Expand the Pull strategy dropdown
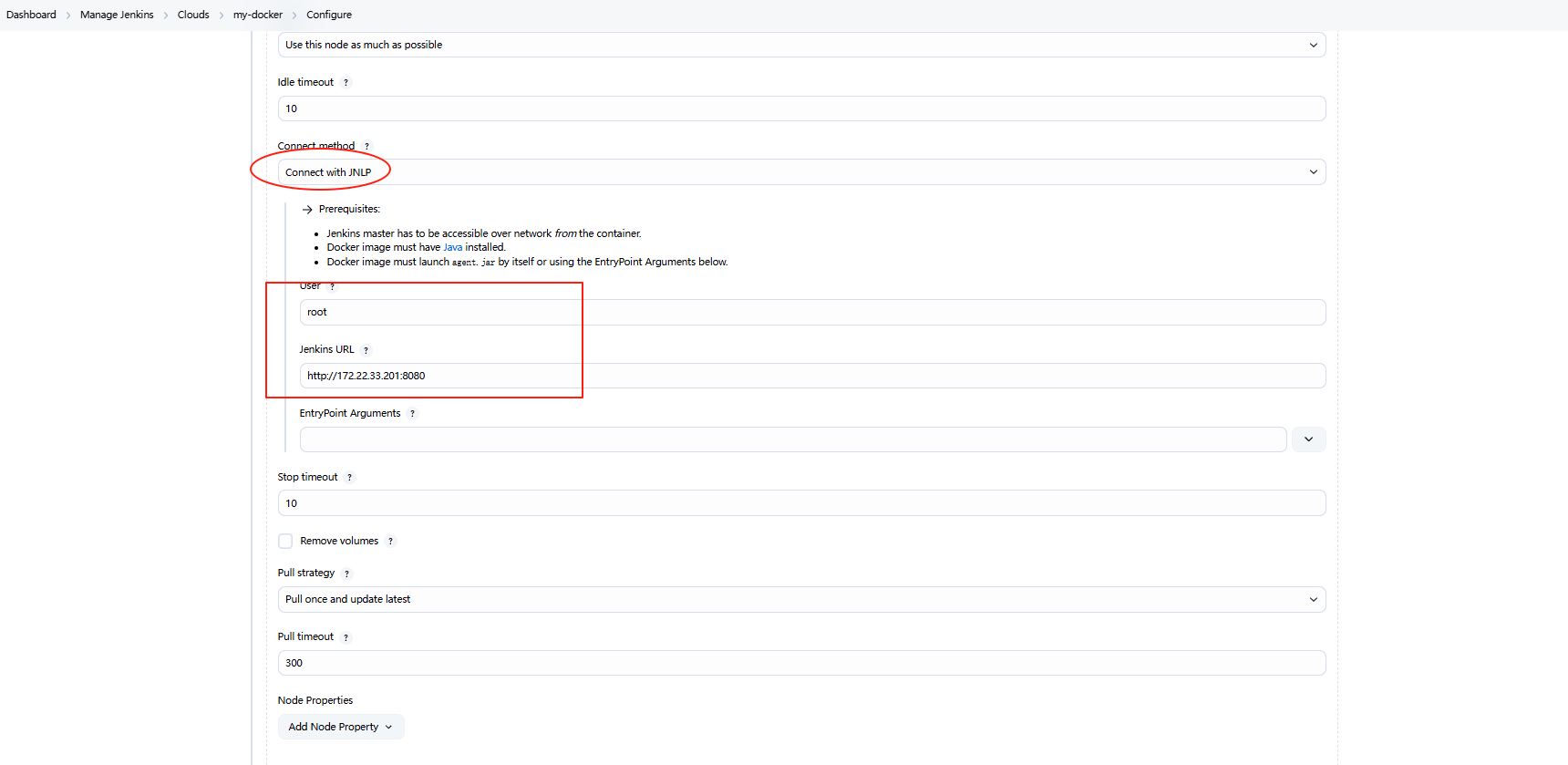 pos(800,600)
